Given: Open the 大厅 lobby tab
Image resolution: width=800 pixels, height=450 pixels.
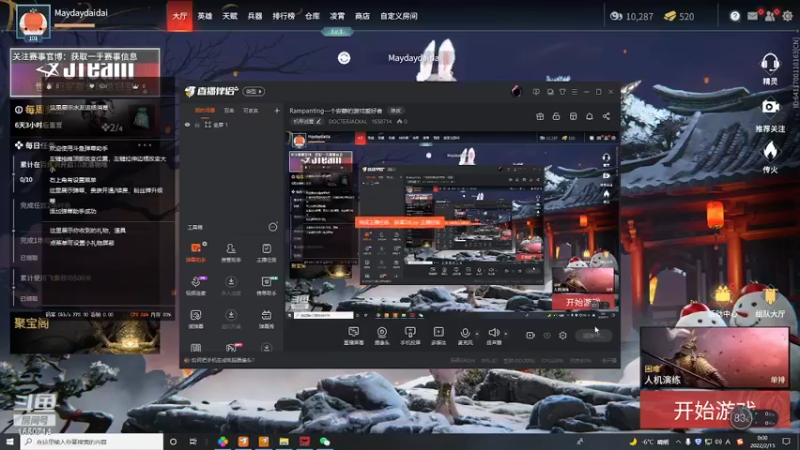Looking at the screenshot, I should (x=180, y=16).
